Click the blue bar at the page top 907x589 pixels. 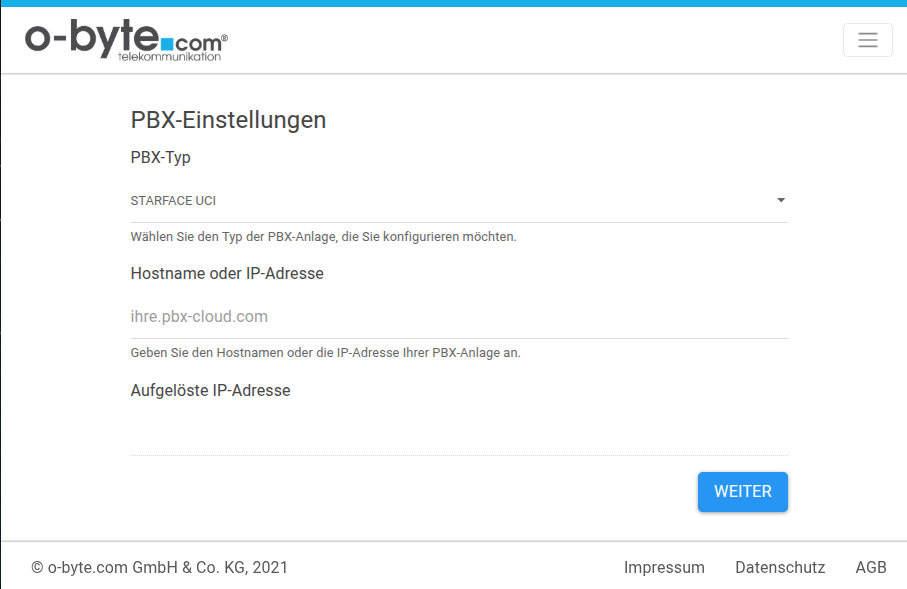coord(453,3)
